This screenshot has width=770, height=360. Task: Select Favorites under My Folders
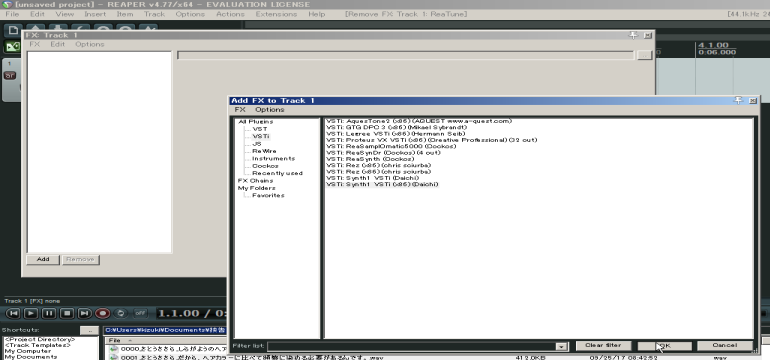tap(268, 195)
